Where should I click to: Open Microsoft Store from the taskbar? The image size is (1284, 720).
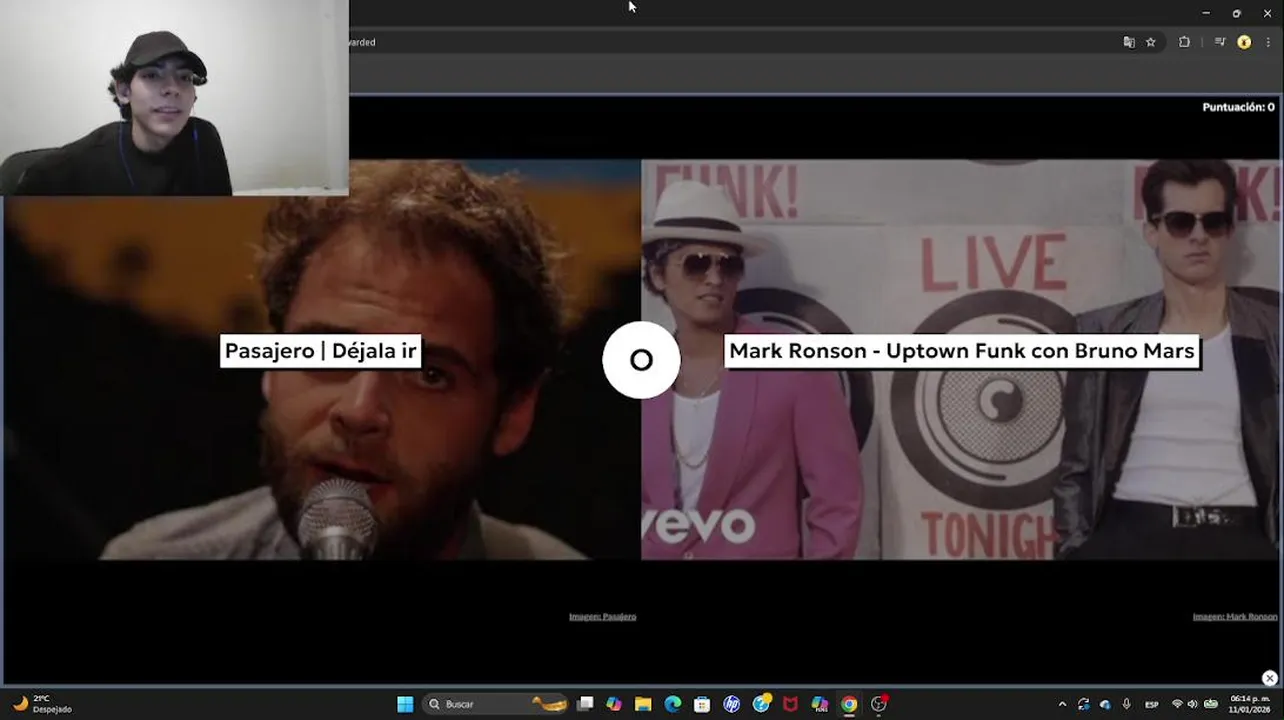702,704
